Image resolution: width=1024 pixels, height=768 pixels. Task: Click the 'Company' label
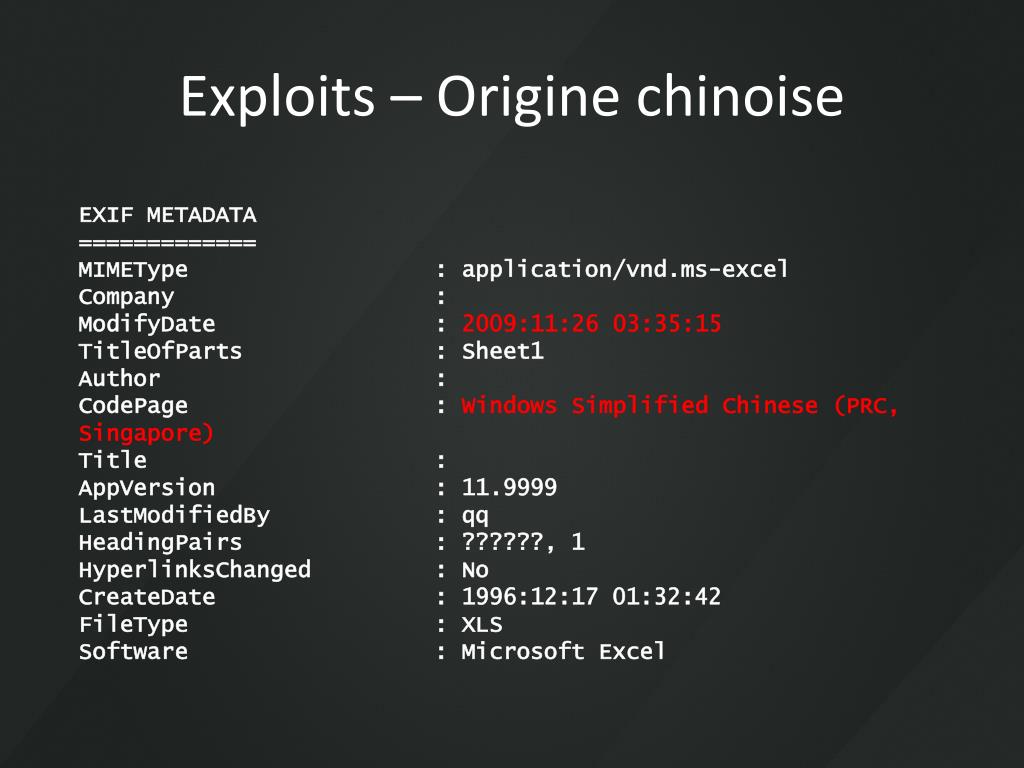click(126, 297)
